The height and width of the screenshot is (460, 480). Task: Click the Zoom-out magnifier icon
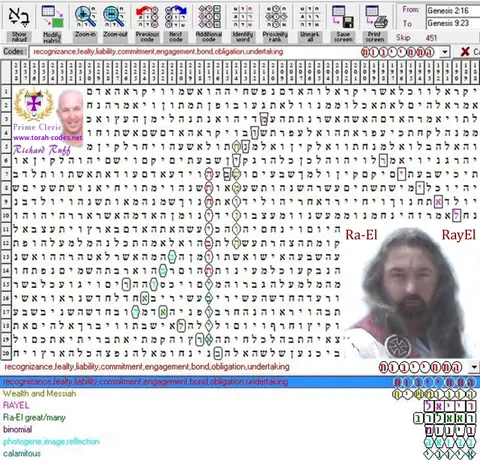(115, 17)
